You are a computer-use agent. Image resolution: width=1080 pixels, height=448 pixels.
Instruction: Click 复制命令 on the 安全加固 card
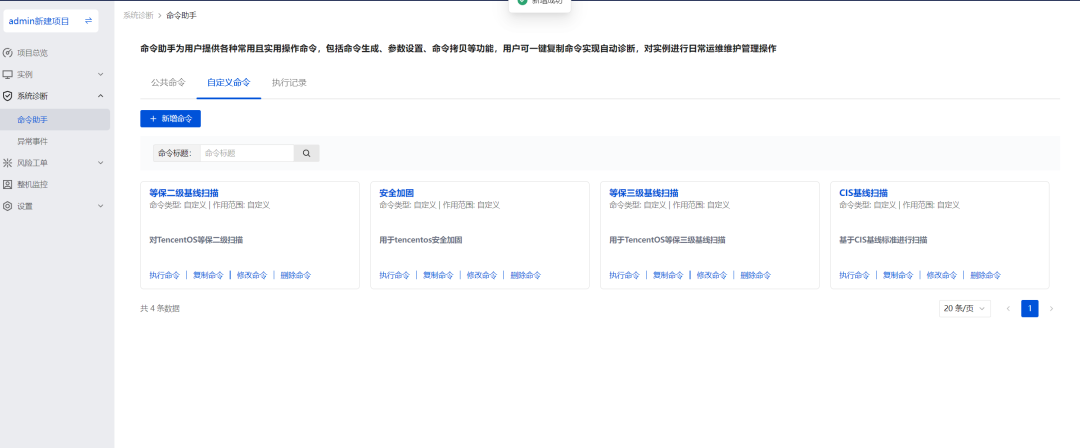pyautogui.click(x=438, y=275)
